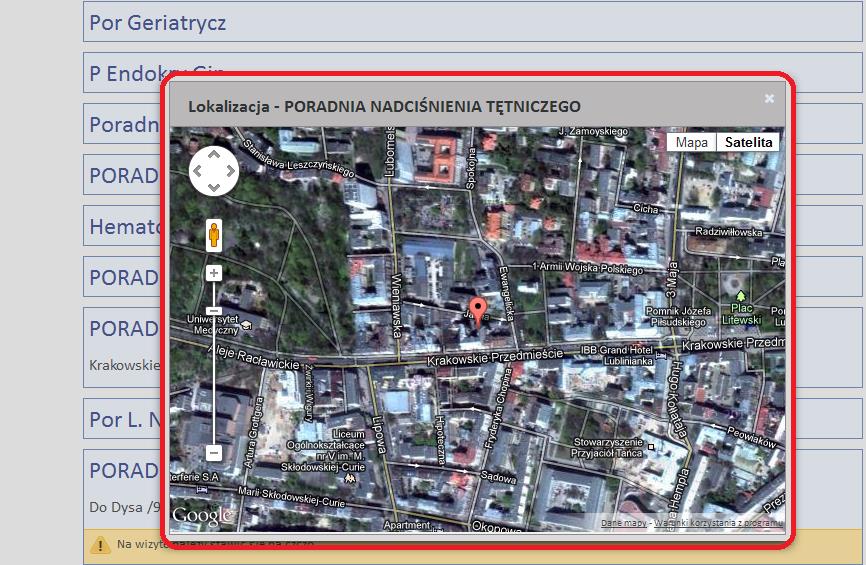The height and width of the screenshot is (565, 866).
Task: Click the Stanisława Leszczyńskiego street label
Action: (x=298, y=158)
